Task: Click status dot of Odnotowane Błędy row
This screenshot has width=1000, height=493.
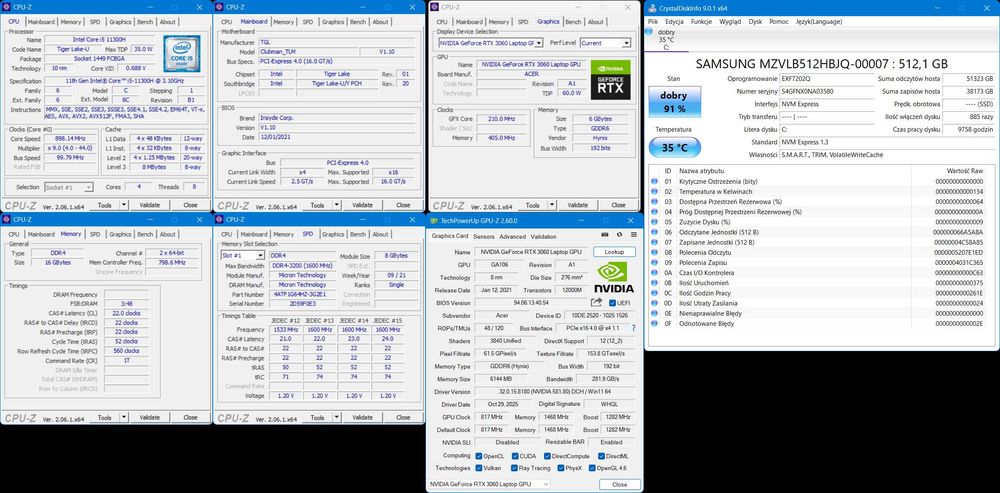Action: click(654, 323)
